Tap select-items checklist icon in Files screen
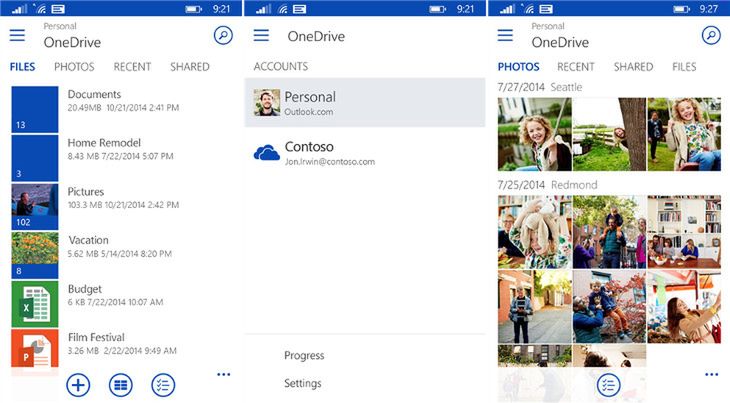Screen dimensions: 730x403 tap(163, 385)
